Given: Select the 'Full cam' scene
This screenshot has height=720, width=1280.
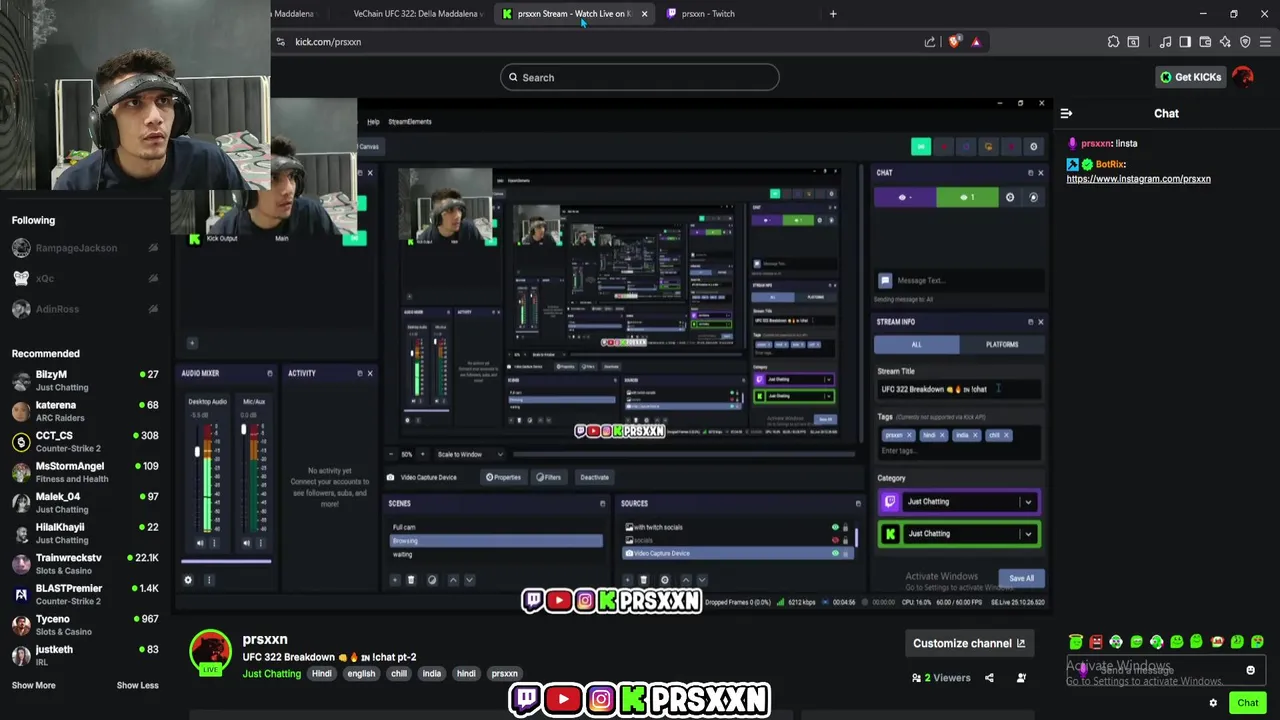Looking at the screenshot, I should 496,527.
